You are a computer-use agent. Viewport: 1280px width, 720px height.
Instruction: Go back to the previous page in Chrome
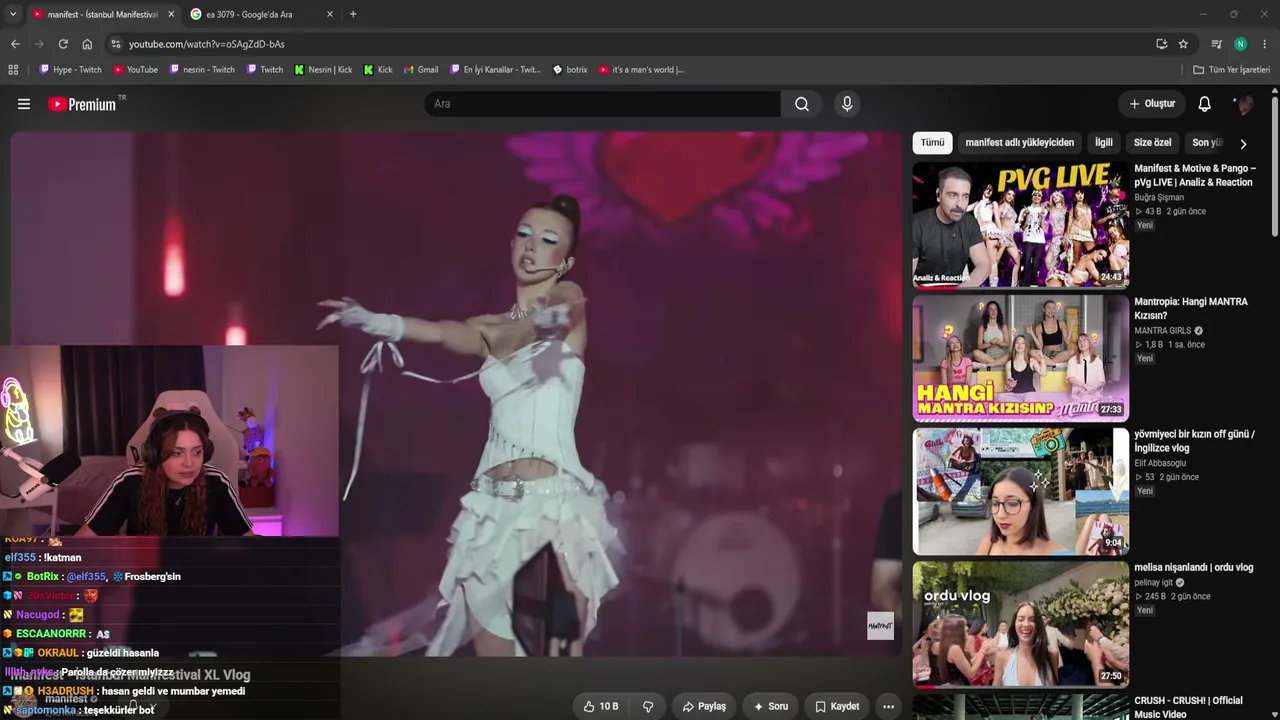(x=15, y=44)
